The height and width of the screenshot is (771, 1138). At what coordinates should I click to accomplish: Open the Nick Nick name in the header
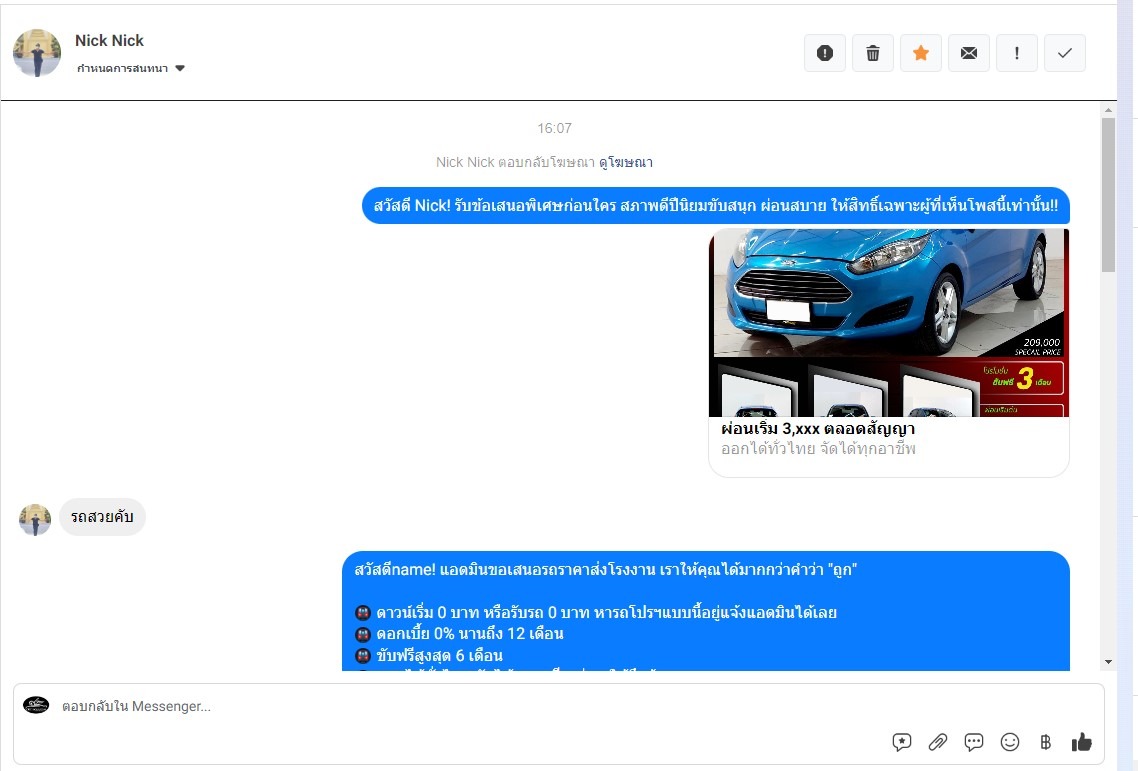tap(109, 41)
